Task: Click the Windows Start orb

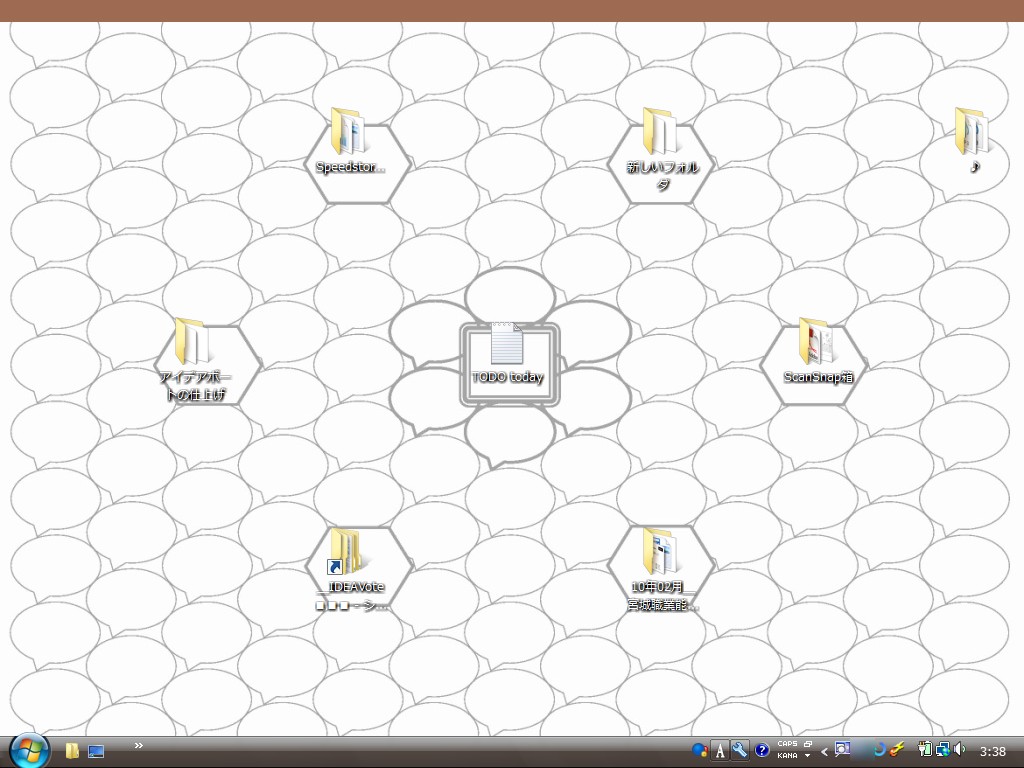Action: tap(29, 750)
